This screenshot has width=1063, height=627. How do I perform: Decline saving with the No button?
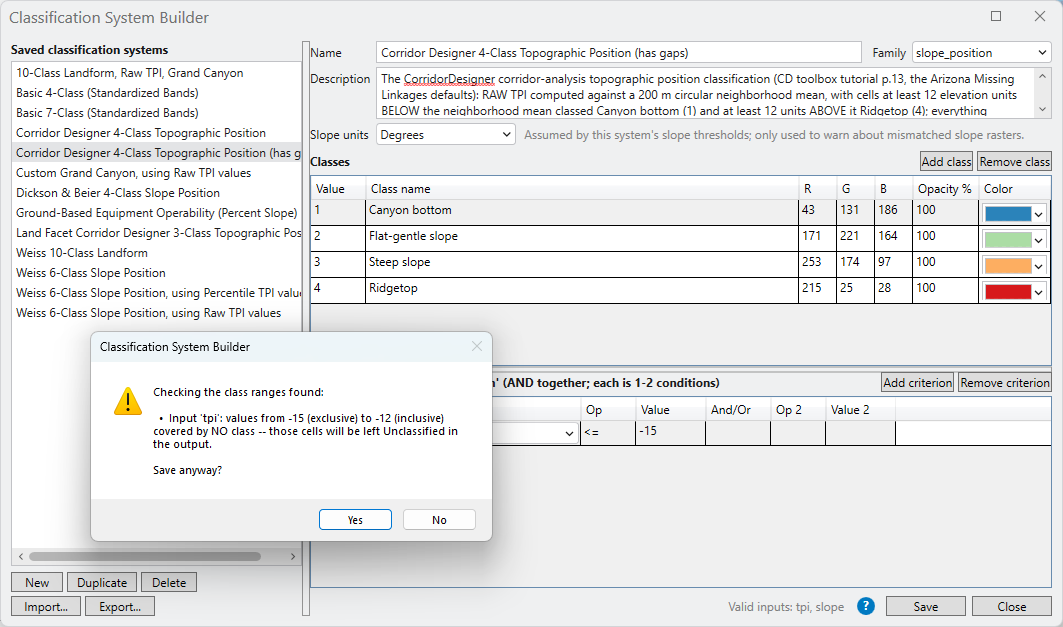coord(439,520)
